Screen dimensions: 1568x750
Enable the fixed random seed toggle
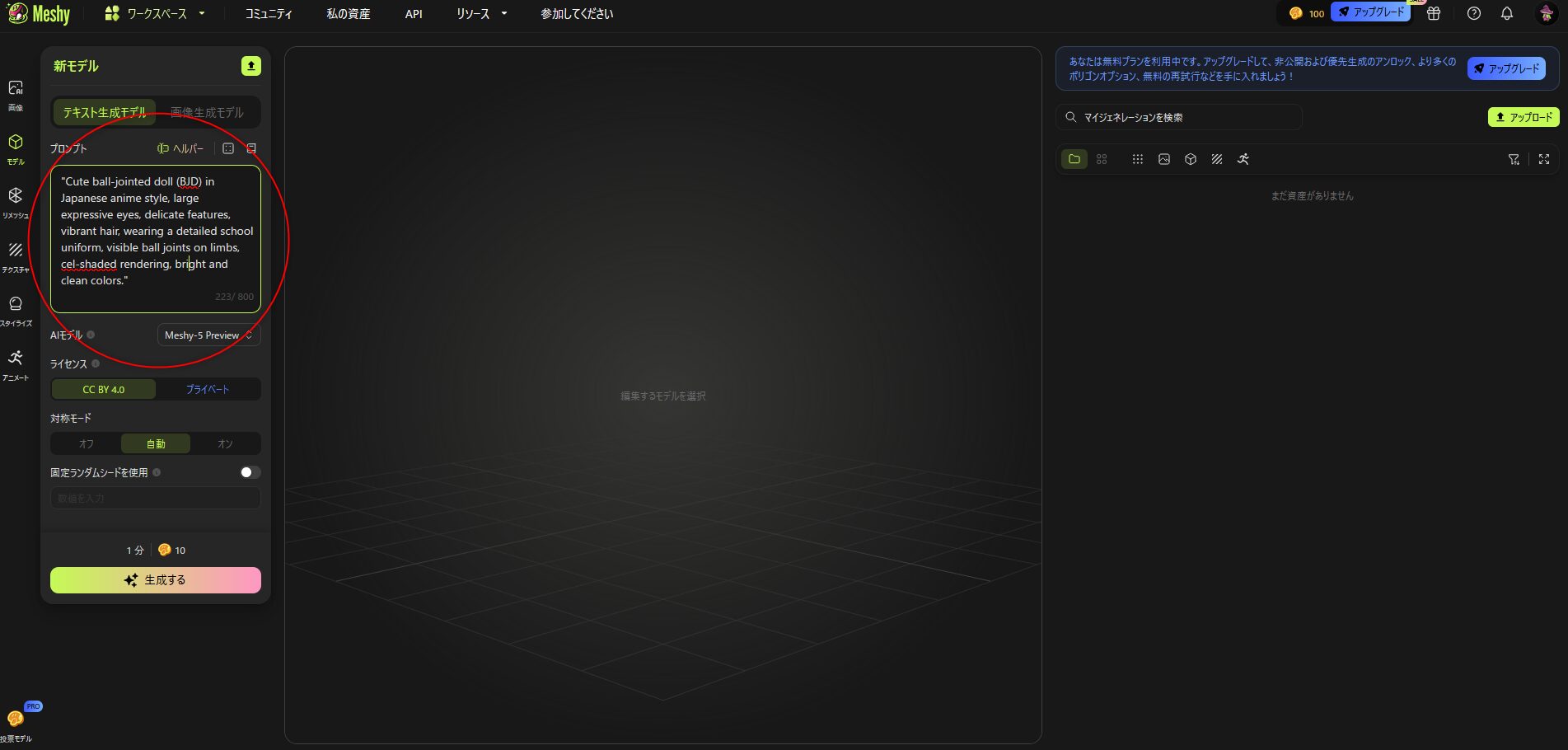click(250, 472)
